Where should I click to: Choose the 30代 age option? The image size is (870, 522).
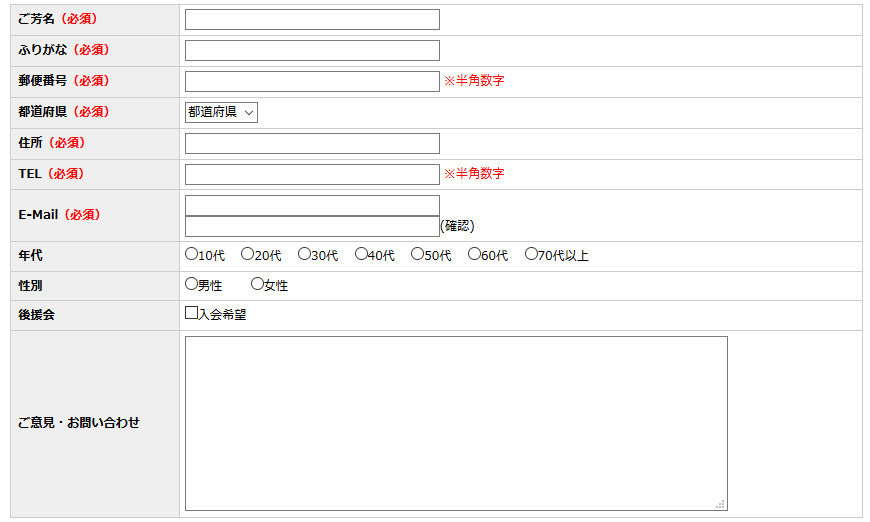point(304,254)
